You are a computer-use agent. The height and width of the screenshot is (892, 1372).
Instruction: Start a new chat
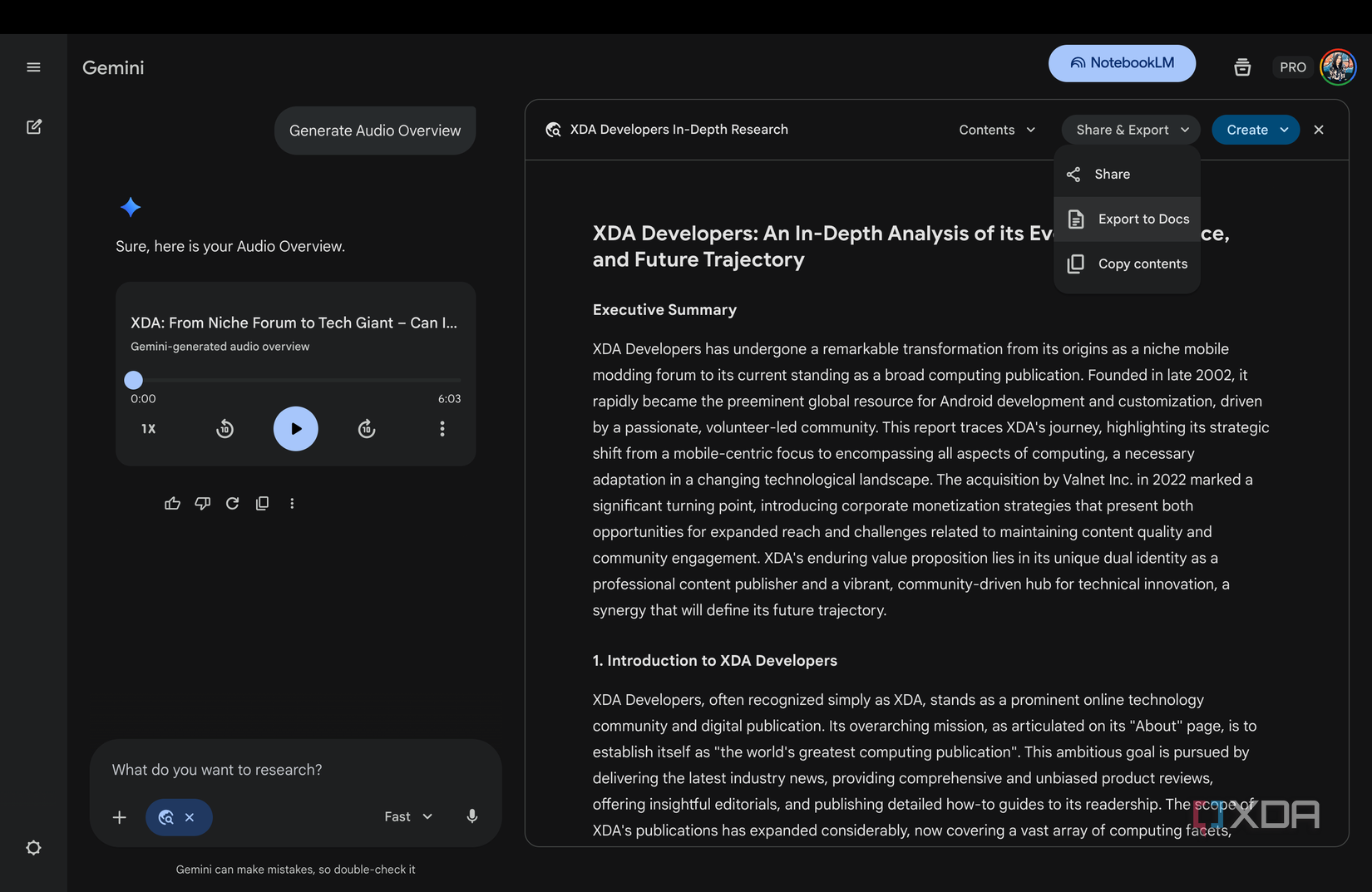click(34, 126)
